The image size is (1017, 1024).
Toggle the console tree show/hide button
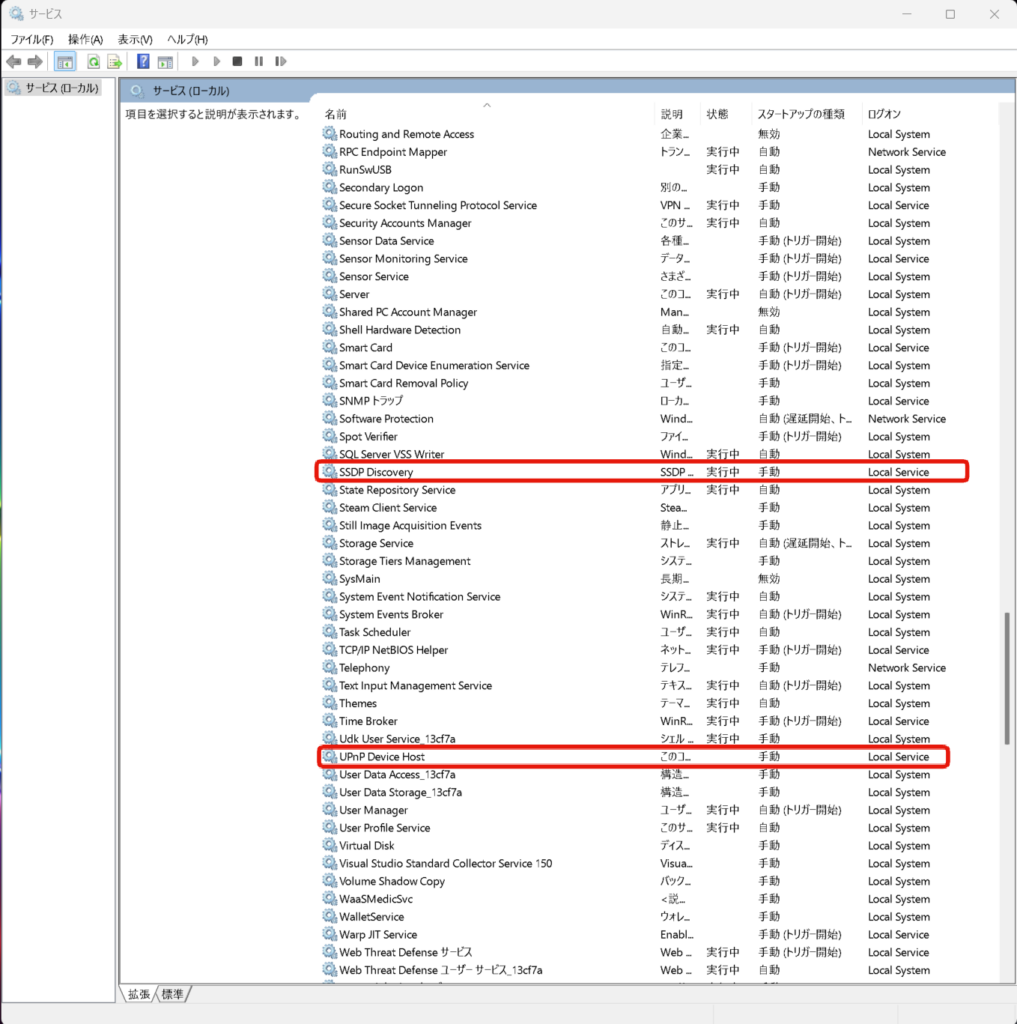(x=65, y=62)
